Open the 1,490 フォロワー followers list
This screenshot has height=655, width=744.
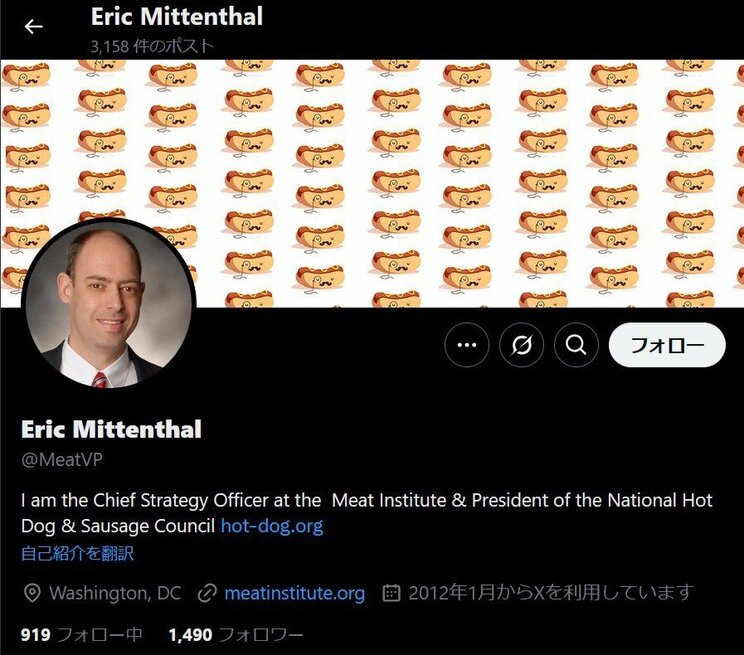coord(236,635)
